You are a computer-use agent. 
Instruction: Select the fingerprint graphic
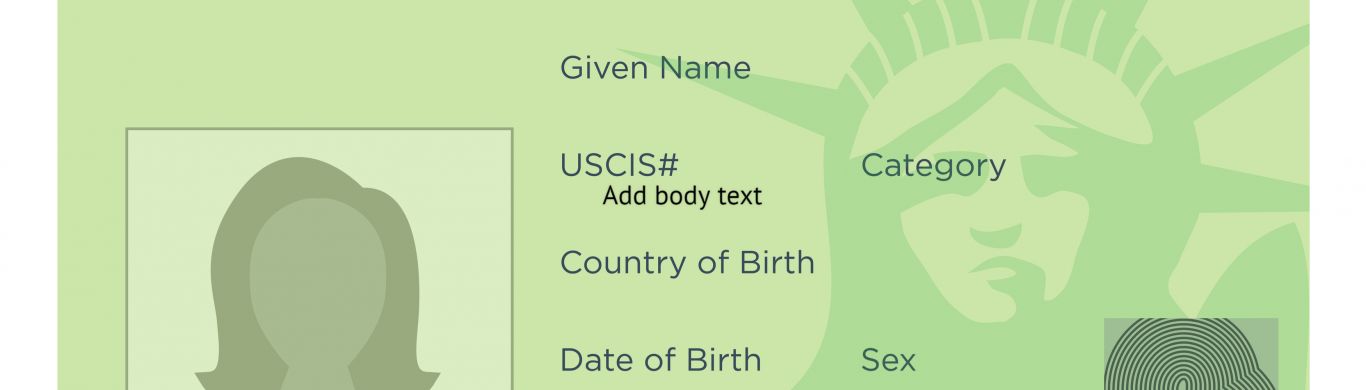pyautogui.click(x=1191, y=354)
